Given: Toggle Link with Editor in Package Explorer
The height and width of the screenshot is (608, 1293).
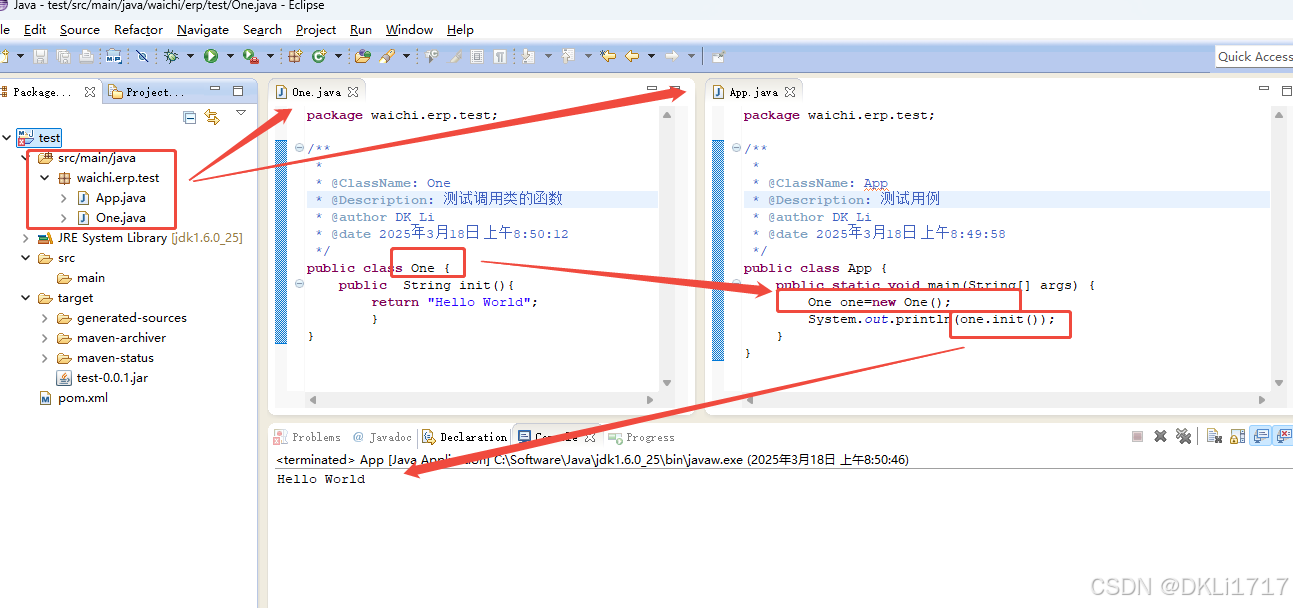Looking at the screenshot, I should (212, 117).
